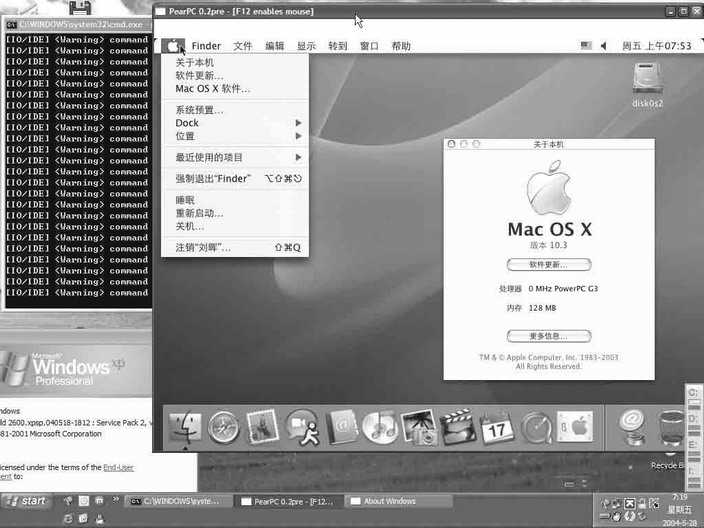Expand the Dock submenu arrow
Screen dimensions: 704x528
pyautogui.click(x=298, y=123)
